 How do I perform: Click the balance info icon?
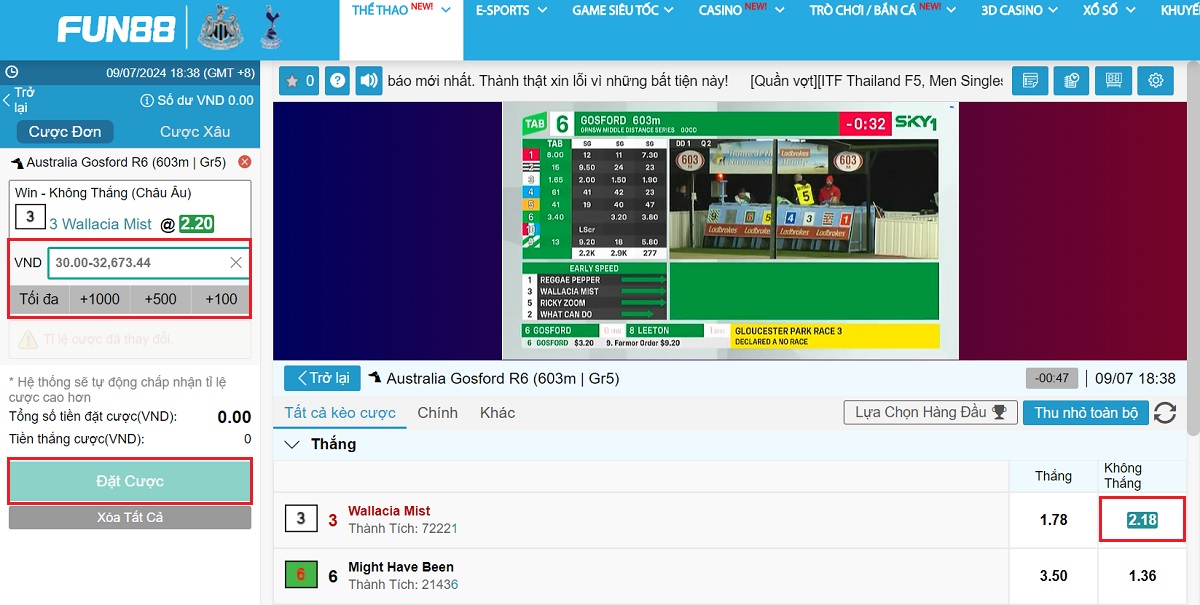[x=146, y=100]
